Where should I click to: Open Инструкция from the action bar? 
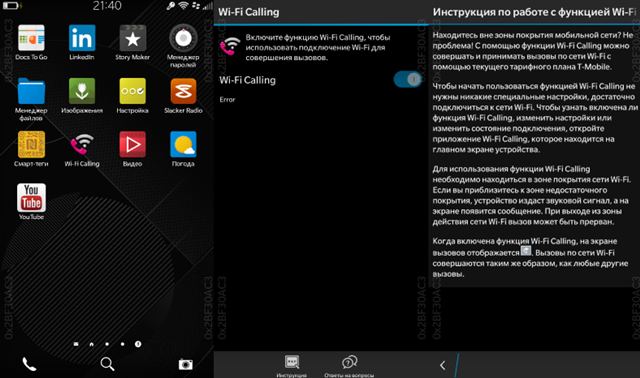(x=291, y=366)
